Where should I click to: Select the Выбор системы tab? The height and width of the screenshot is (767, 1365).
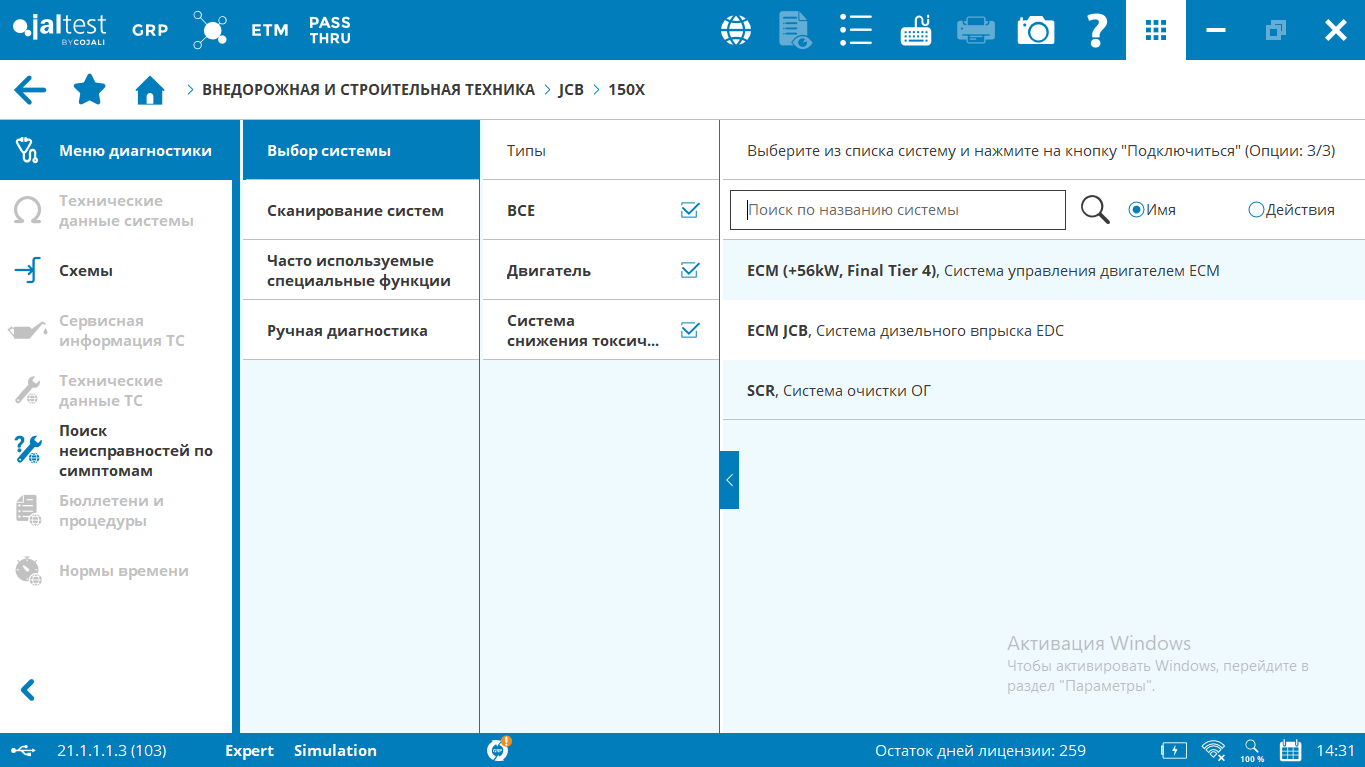361,151
